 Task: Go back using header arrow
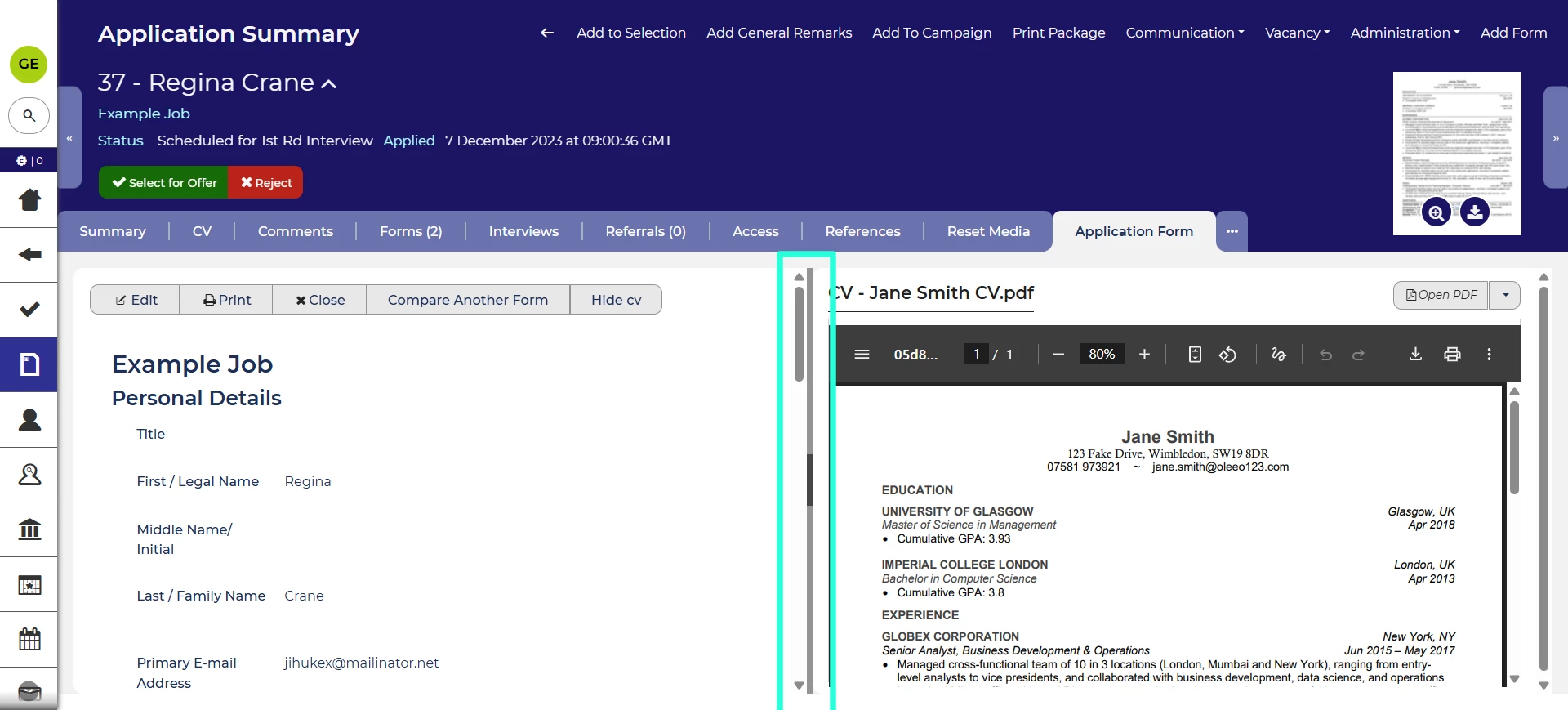coord(547,33)
